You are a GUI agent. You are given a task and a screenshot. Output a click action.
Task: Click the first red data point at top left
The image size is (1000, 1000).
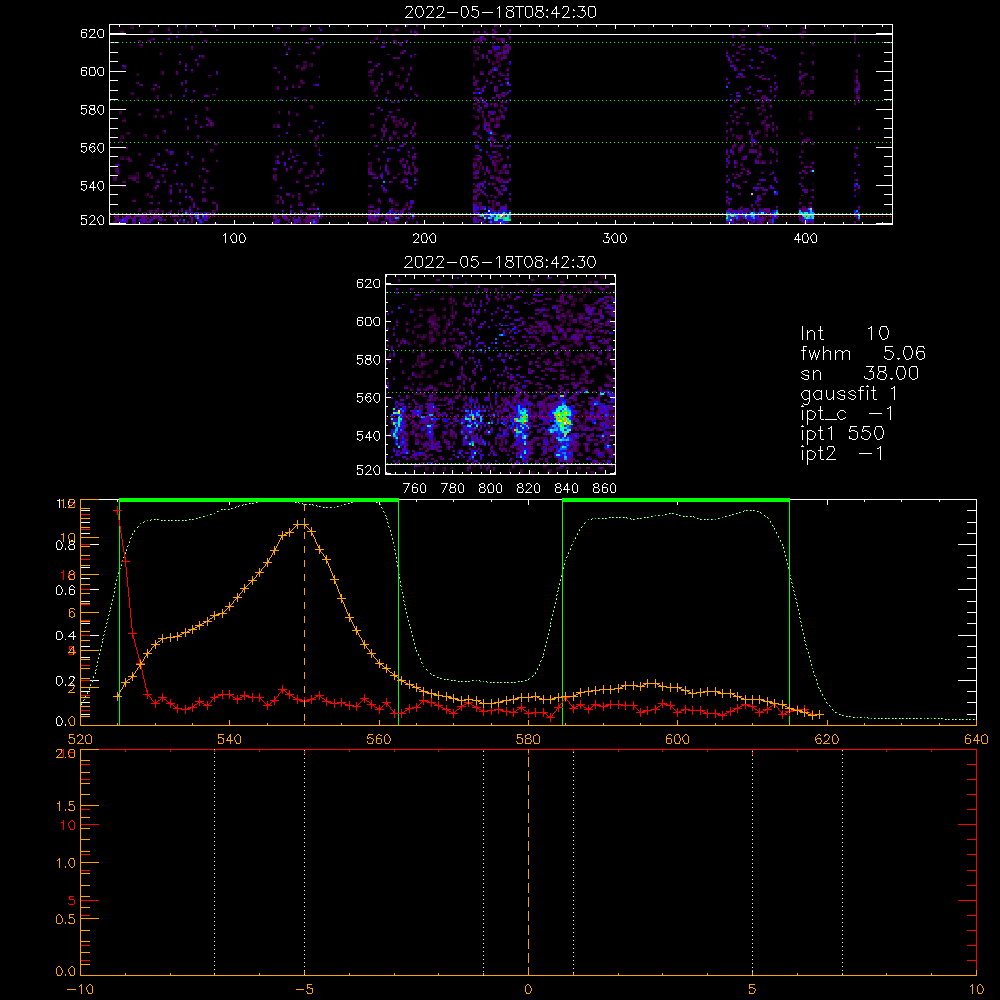[x=117, y=510]
